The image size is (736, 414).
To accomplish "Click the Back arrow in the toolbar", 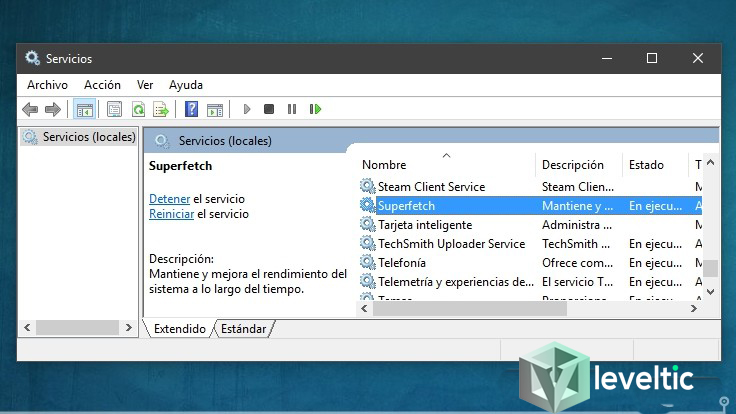I will click(30, 109).
